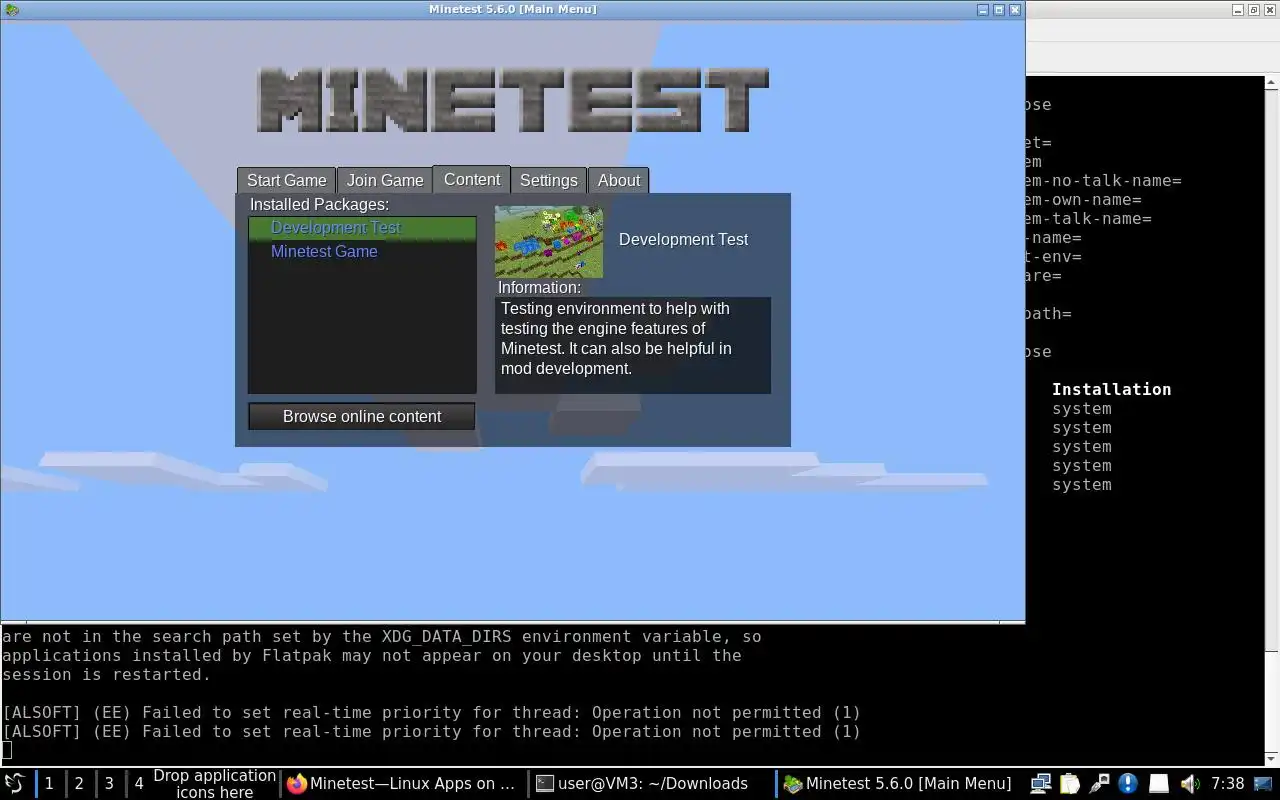Close the Minetest 5.6.0 window

click(x=1015, y=9)
